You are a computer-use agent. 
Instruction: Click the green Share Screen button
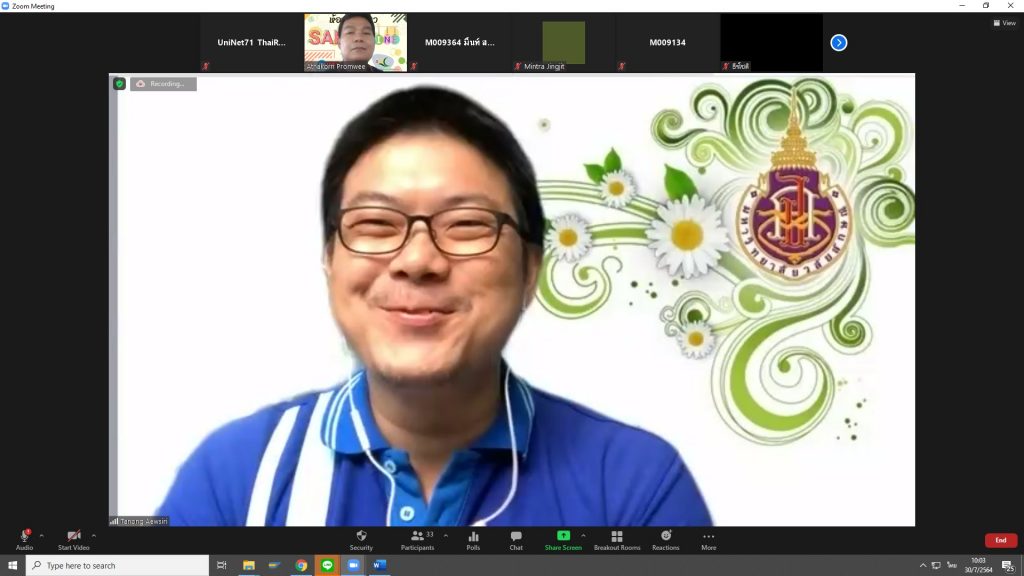[563, 539]
